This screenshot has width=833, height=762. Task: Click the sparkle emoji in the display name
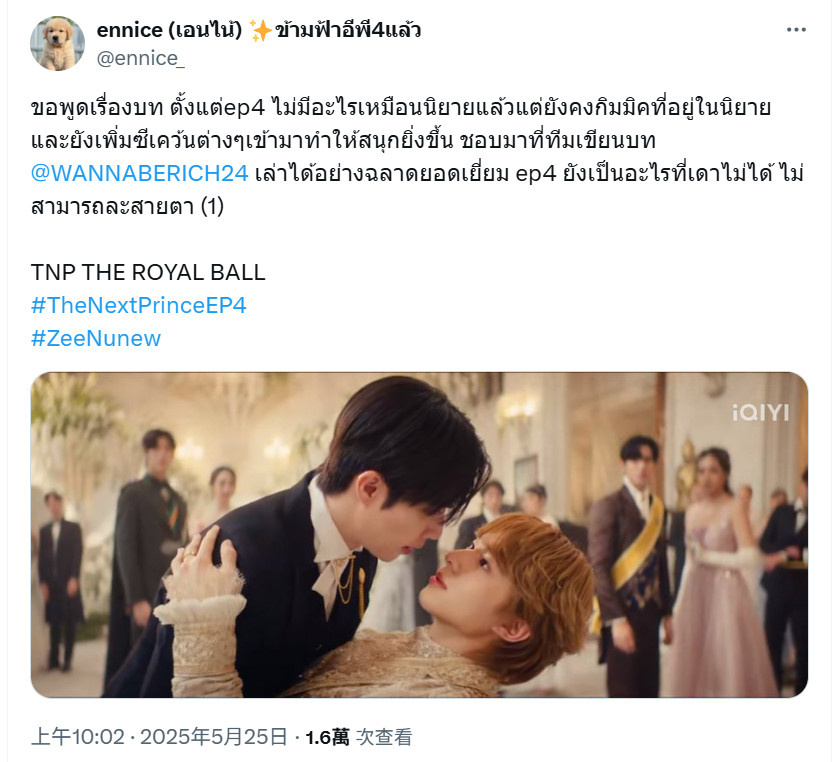click(x=260, y=31)
